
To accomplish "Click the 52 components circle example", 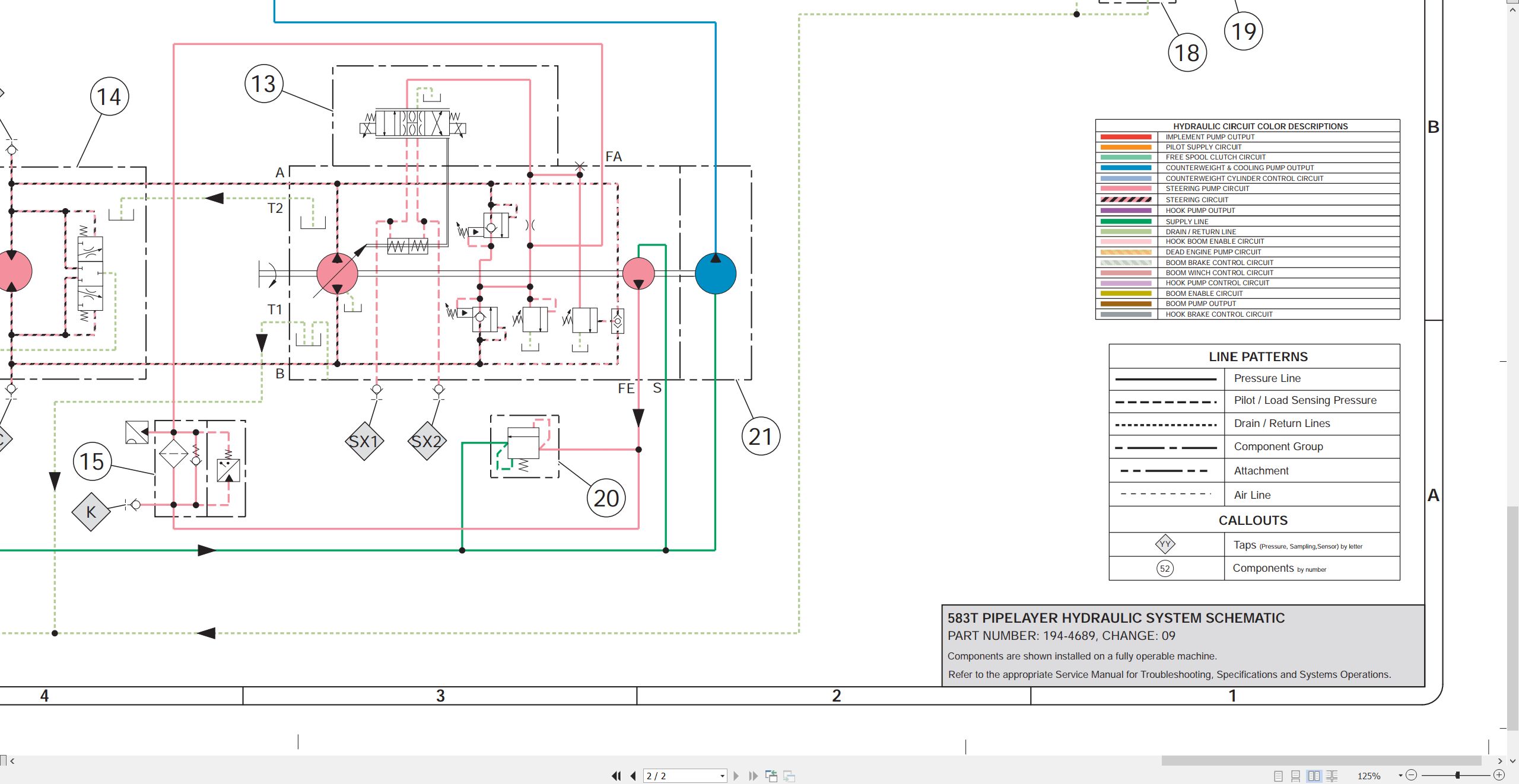I will click(1165, 568).
